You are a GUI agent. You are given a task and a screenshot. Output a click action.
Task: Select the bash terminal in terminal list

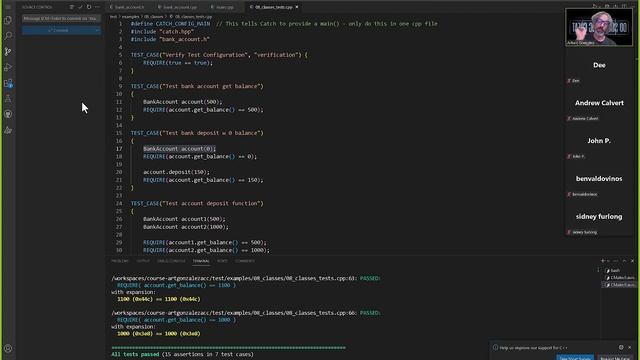tap(618, 271)
